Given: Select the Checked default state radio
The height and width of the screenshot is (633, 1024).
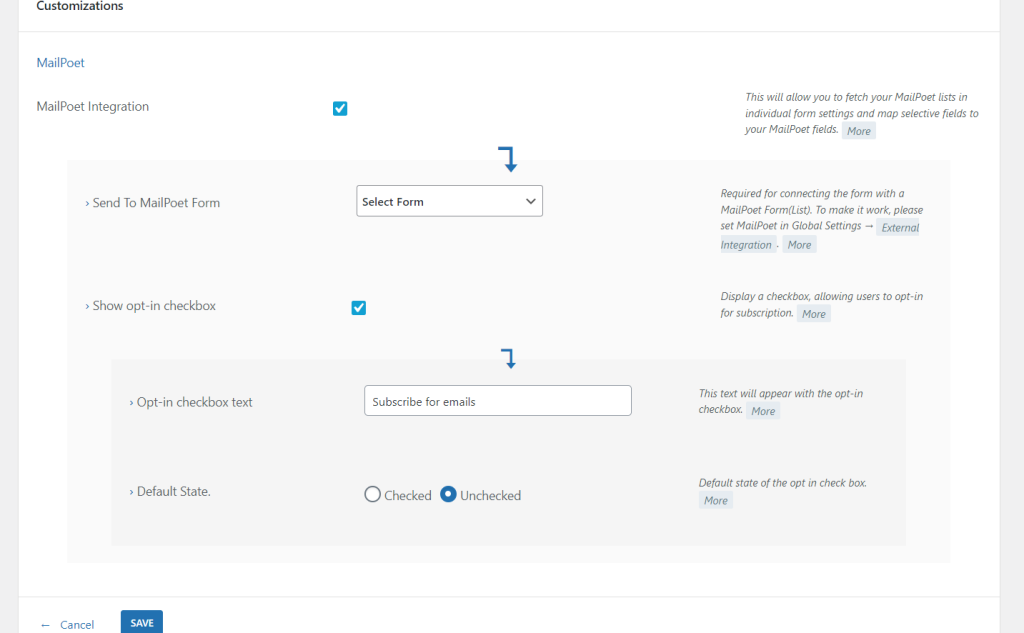Looking at the screenshot, I should tap(373, 494).
